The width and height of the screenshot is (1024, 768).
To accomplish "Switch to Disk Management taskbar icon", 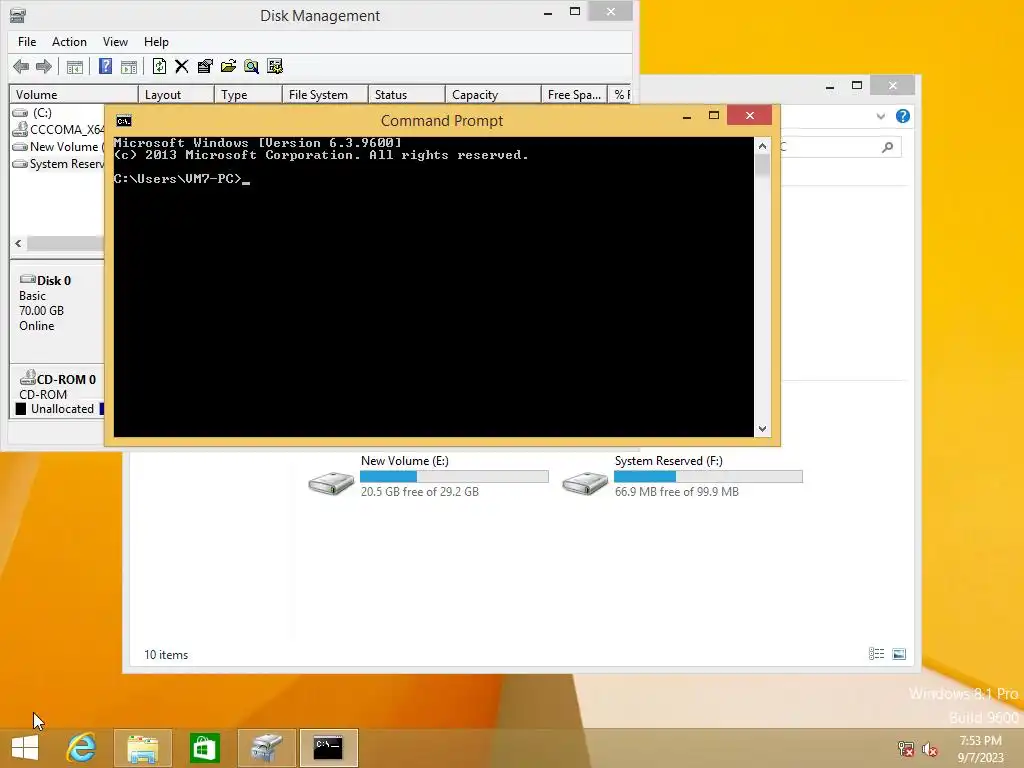I will point(266,748).
